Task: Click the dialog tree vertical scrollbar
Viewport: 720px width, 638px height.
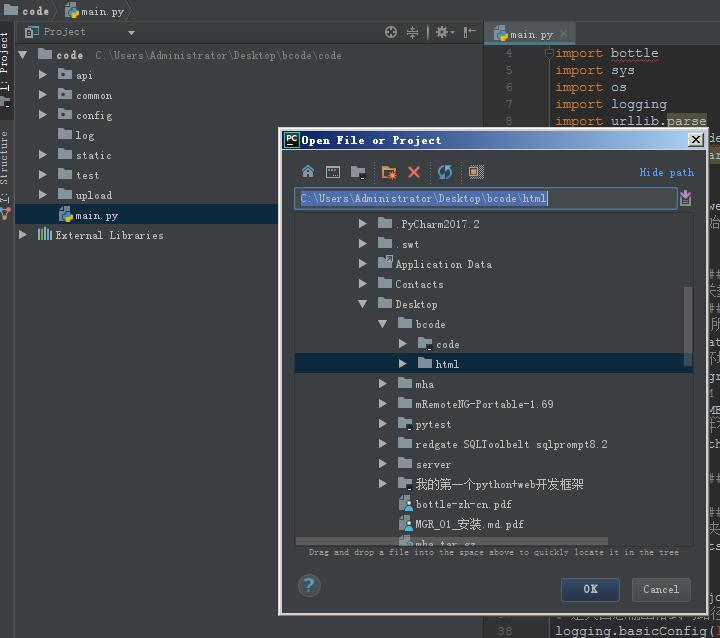Action: (687, 326)
